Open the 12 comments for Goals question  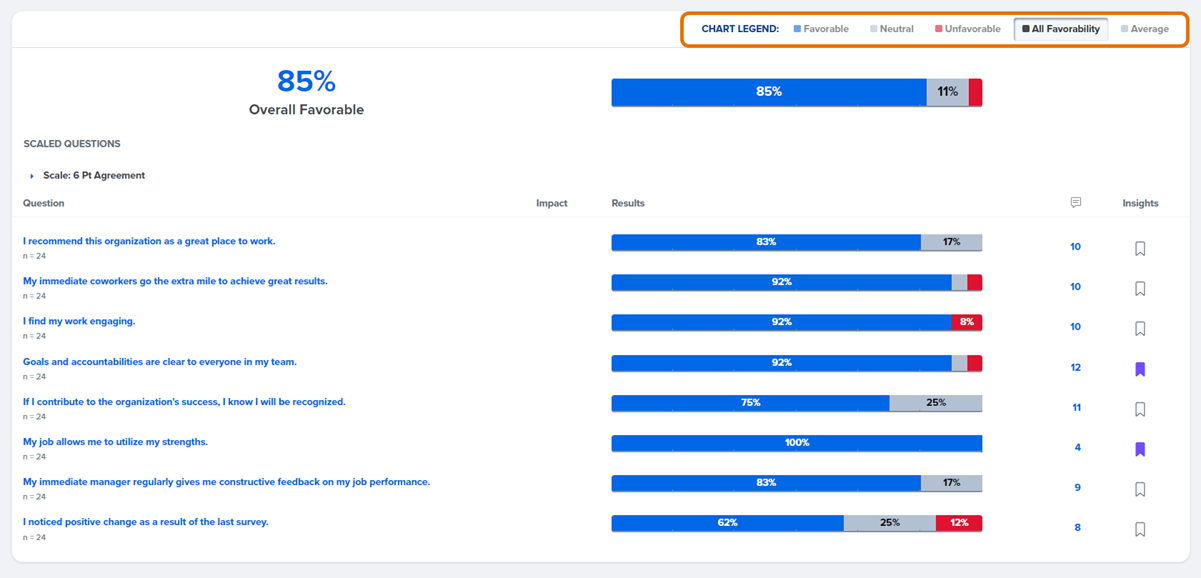(1076, 368)
